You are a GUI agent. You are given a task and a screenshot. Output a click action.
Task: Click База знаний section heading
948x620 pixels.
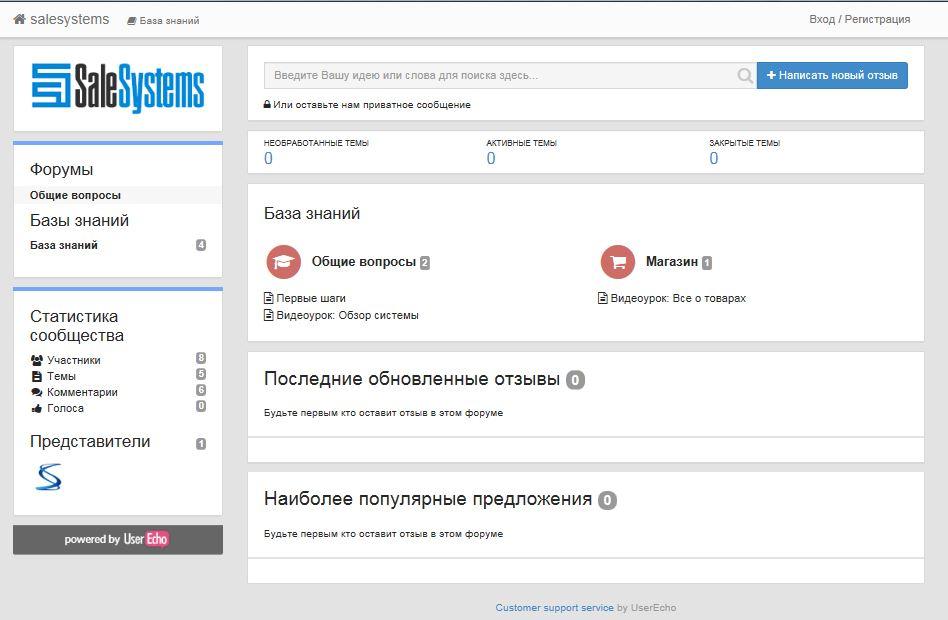click(x=312, y=214)
